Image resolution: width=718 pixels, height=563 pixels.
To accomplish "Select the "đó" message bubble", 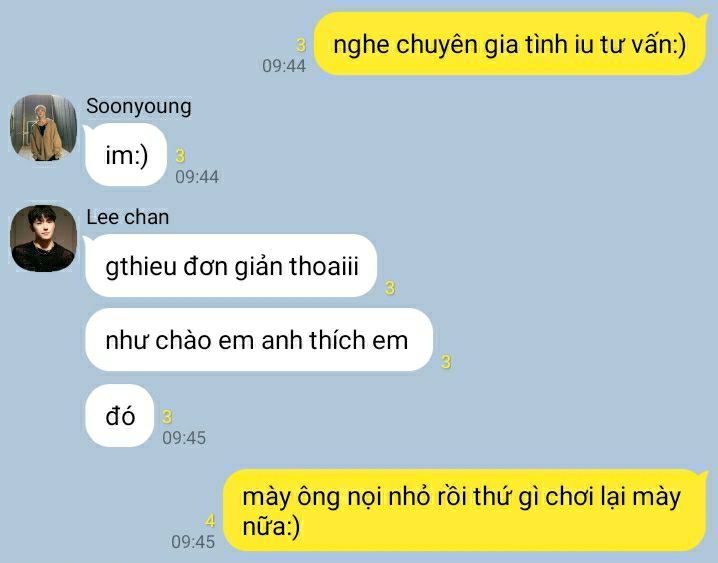I will (x=120, y=416).
